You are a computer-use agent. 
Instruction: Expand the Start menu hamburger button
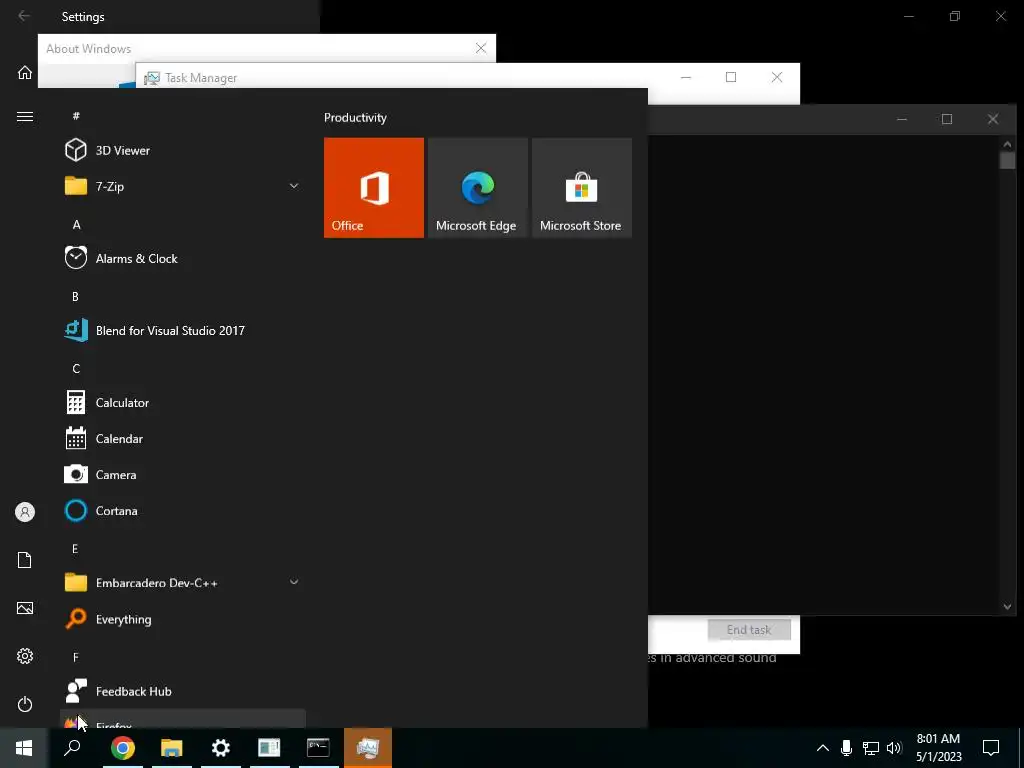pyautogui.click(x=25, y=116)
